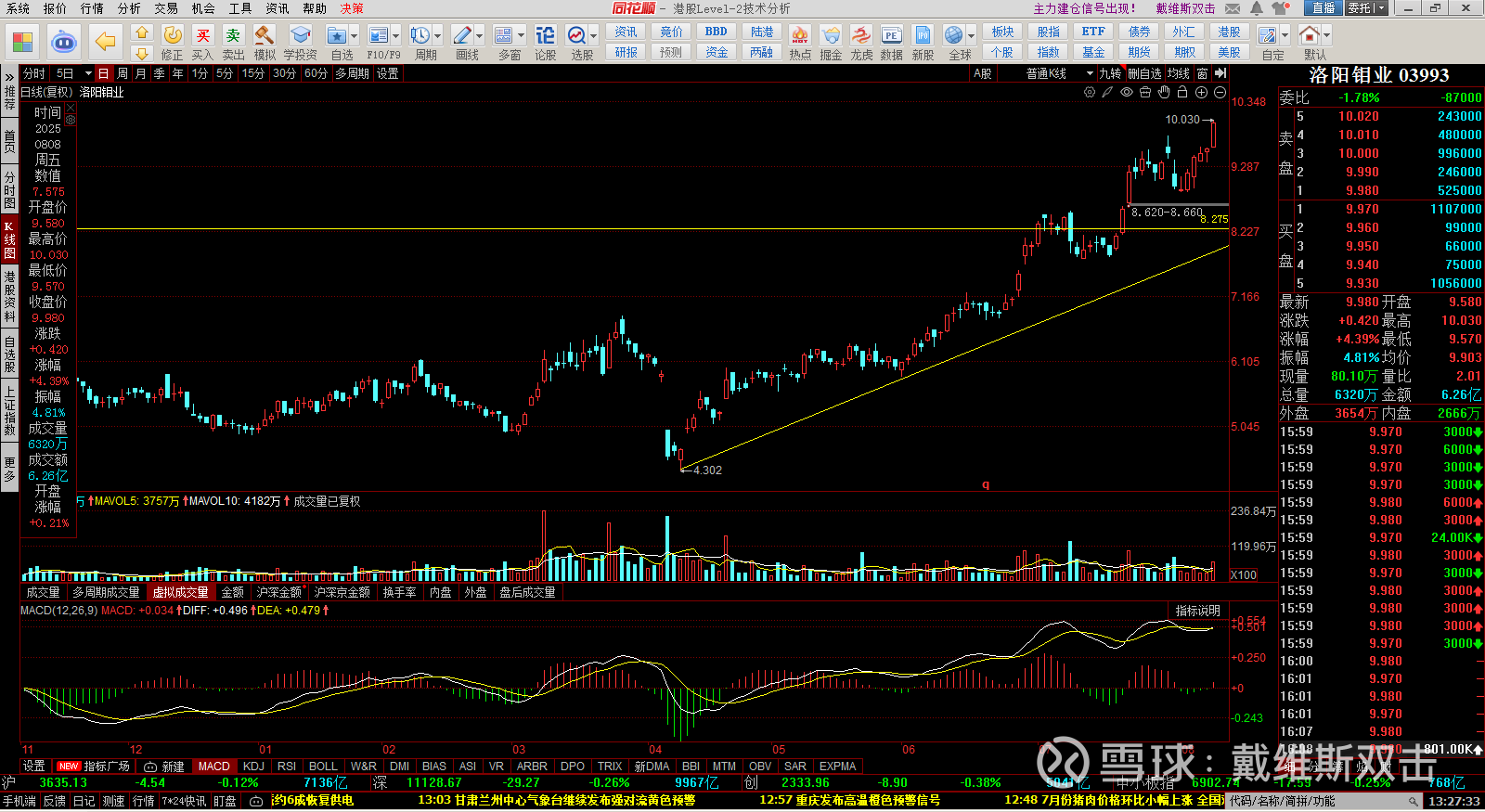
Task: Click the down arrow page icon
Action: (x=142, y=53)
